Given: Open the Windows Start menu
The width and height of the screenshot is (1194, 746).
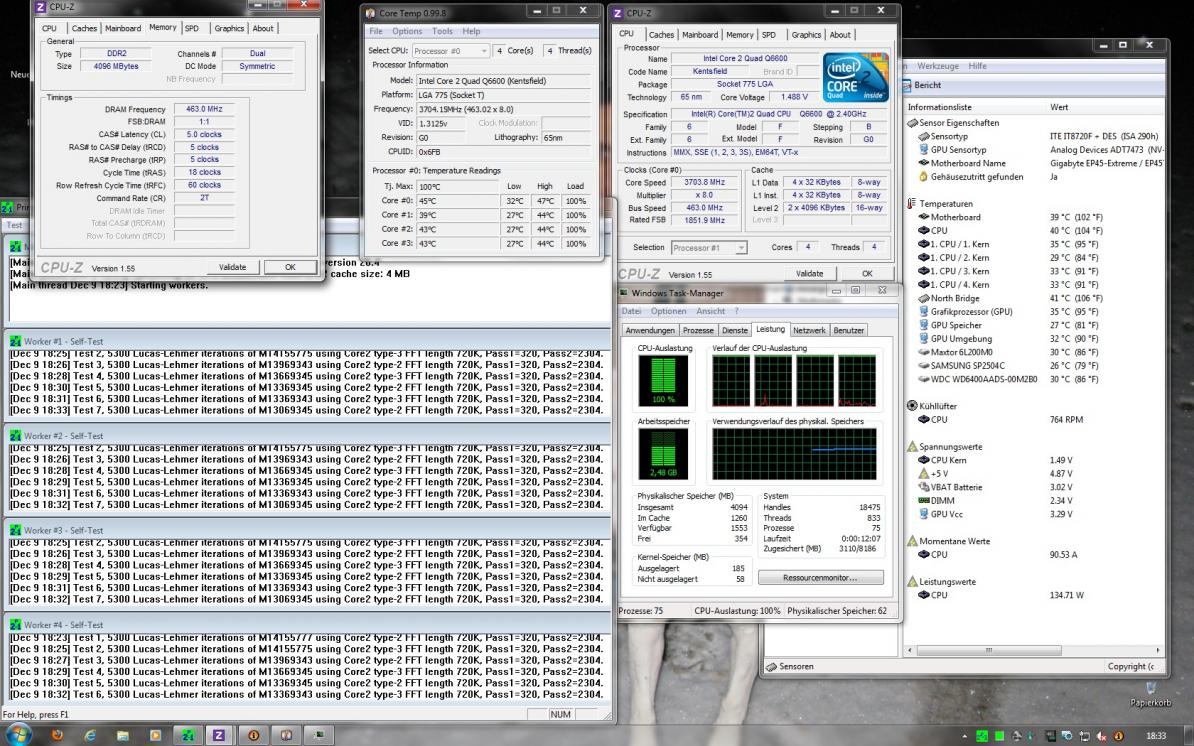Looking at the screenshot, I should pos(18,735).
